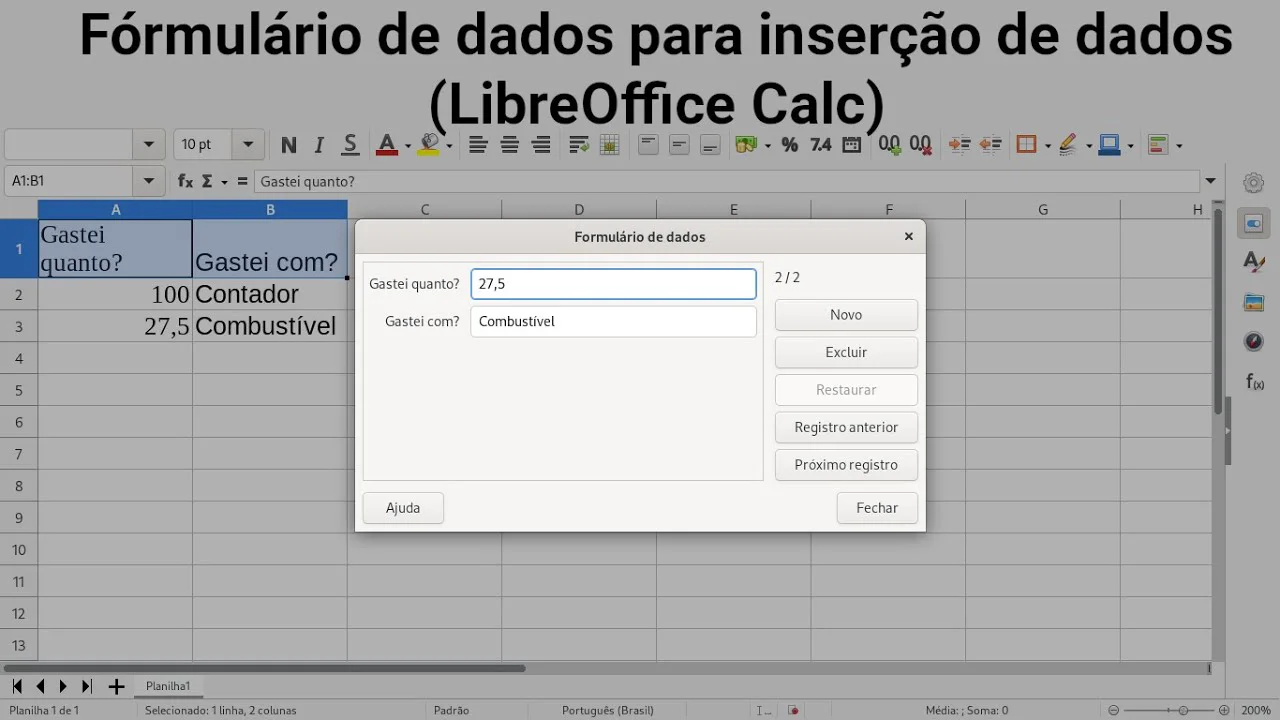Image resolution: width=1280 pixels, height=720 pixels.
Task: Format the cell as a number (7.4)
Action: point(821,145)
